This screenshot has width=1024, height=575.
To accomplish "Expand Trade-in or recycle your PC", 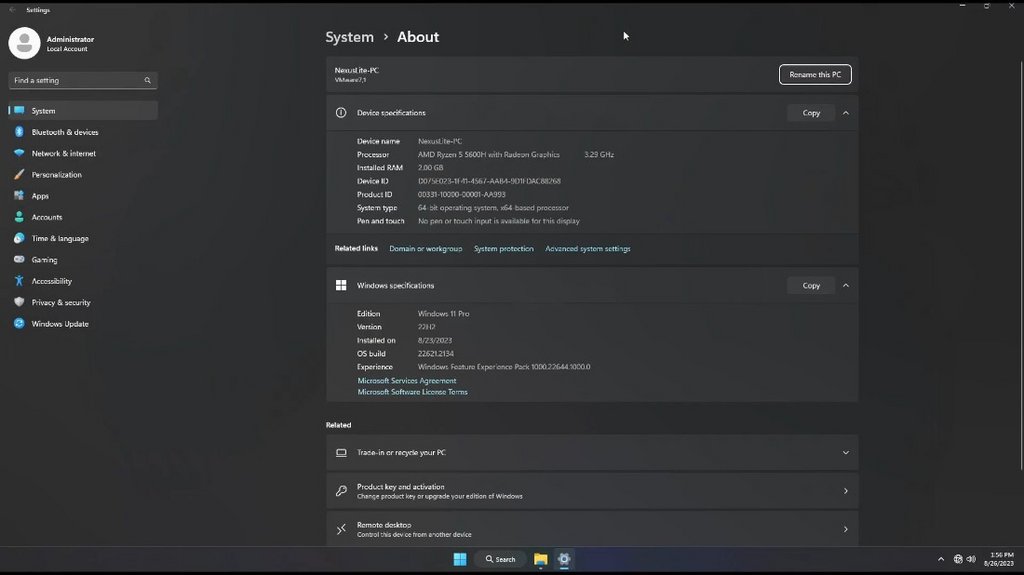I will pyautogui.click(x=846, y=453).
